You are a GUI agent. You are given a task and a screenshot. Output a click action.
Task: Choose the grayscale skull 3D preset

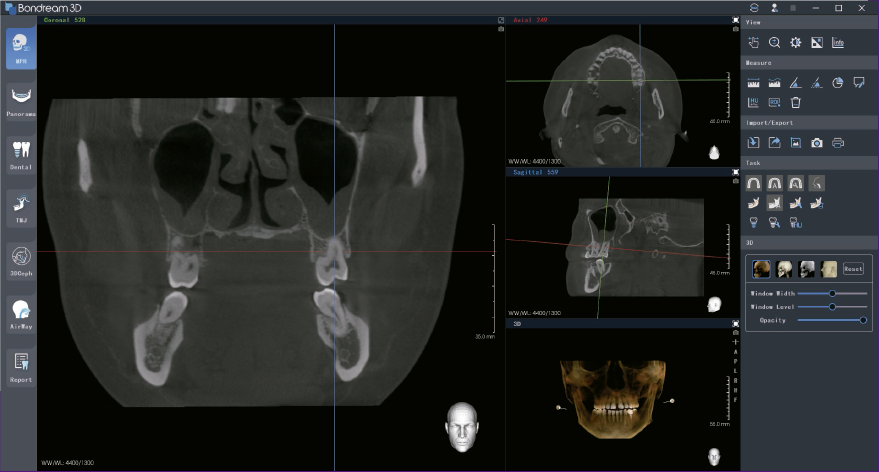(x=806, y=269)
